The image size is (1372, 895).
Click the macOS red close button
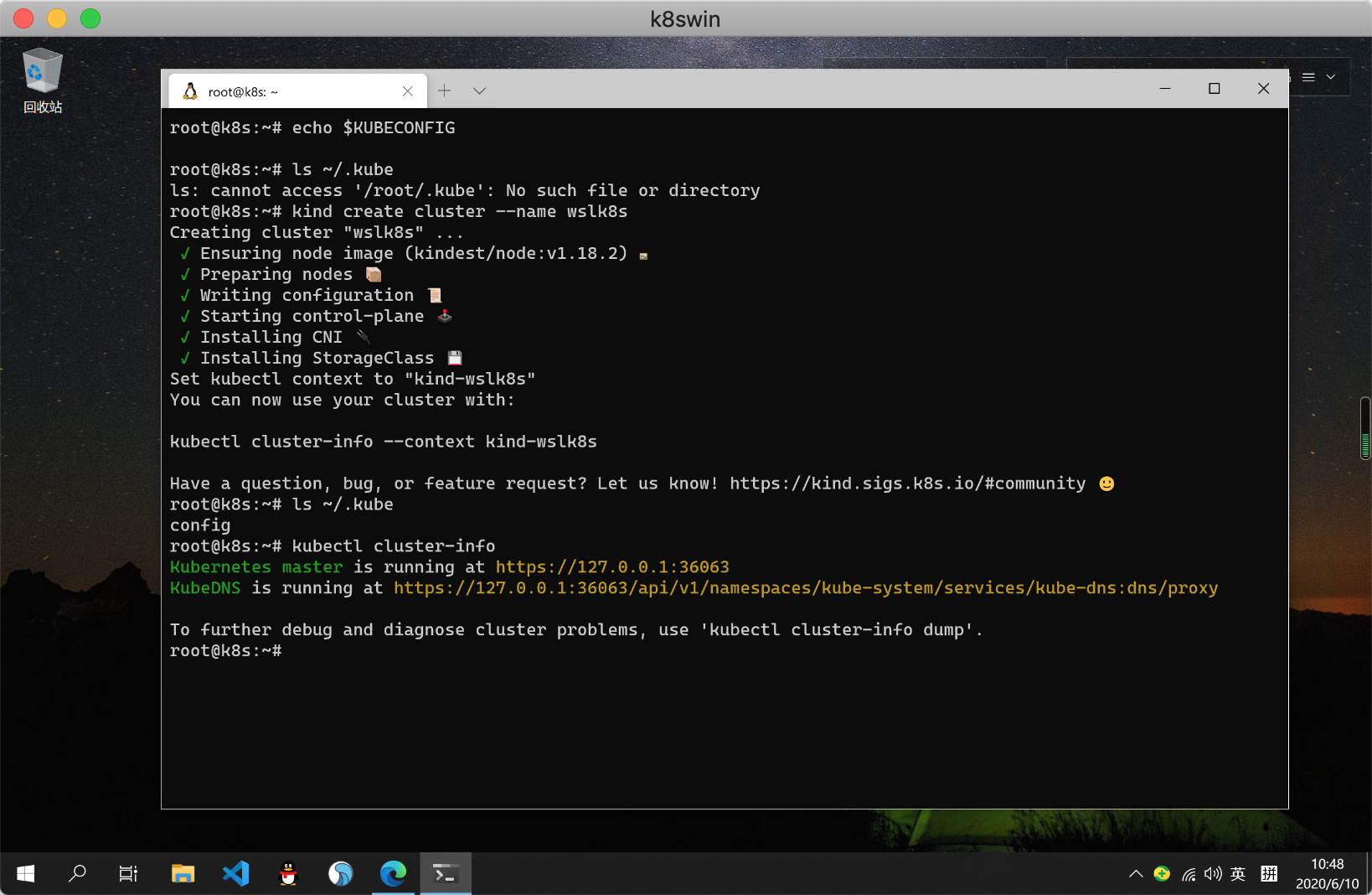[23, 18]
